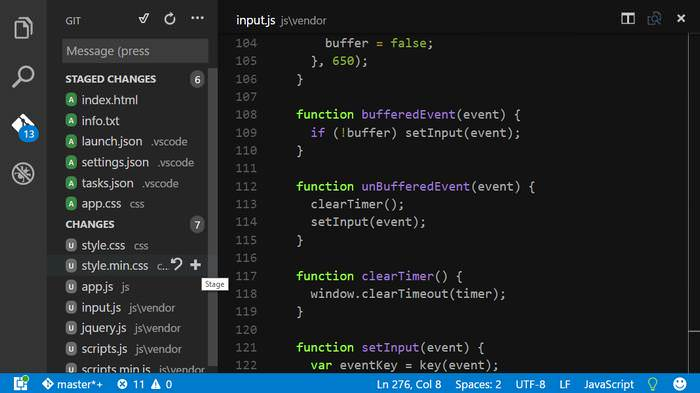Open index.html in staged changes
The height and width of the screenshot is (393, 700).
click(109, 100)
